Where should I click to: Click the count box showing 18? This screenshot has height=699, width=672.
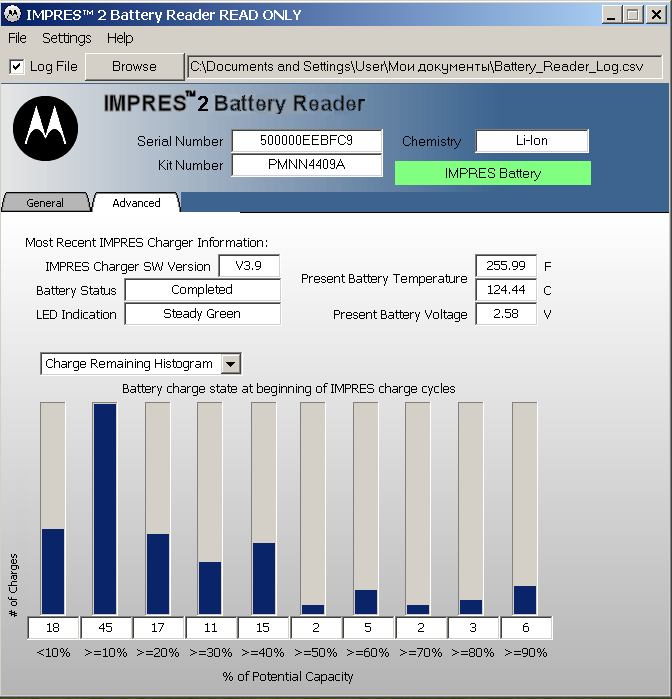(x=53, y=628)
